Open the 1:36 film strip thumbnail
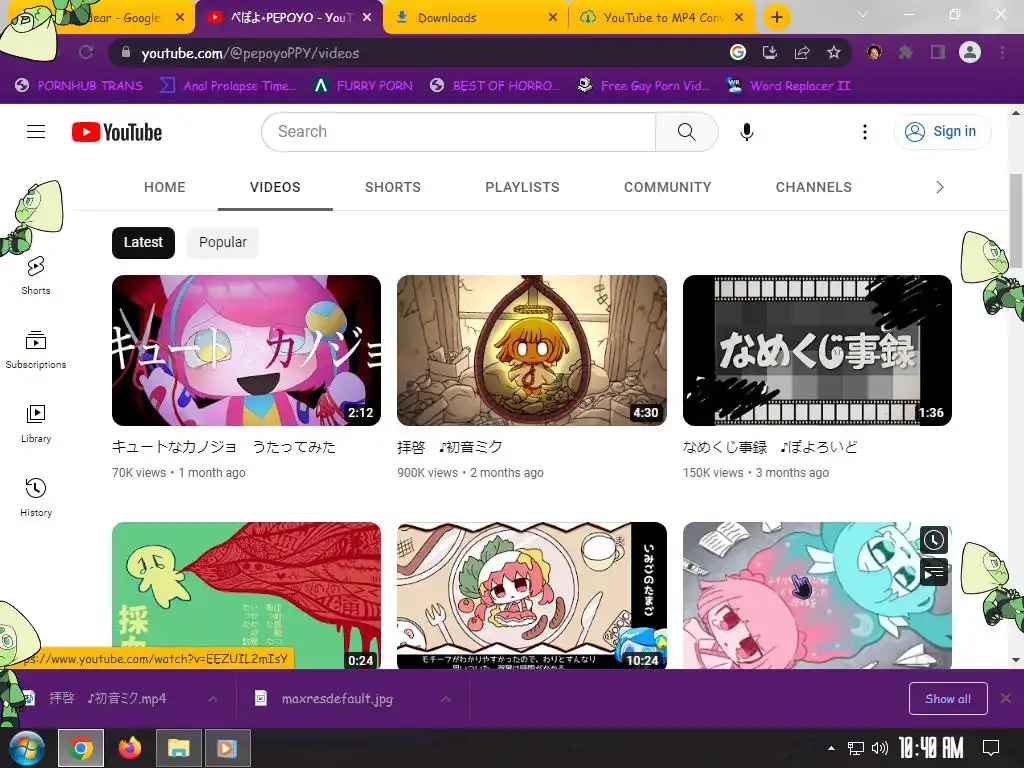 [817, 351]
